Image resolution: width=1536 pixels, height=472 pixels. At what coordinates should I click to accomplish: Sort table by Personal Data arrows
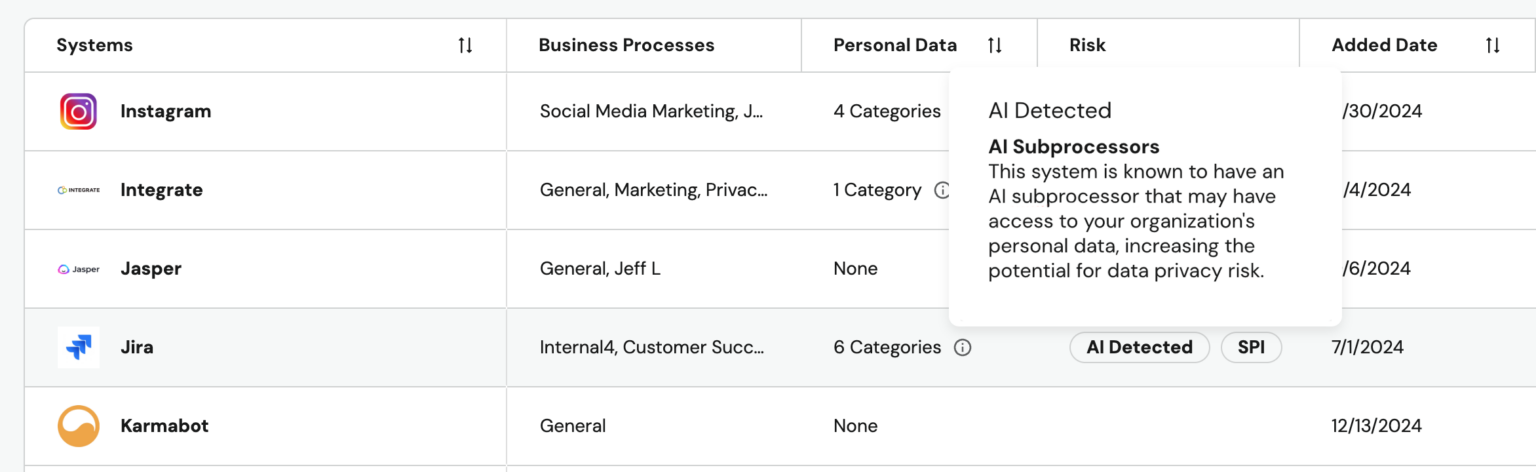coord(994,45)
